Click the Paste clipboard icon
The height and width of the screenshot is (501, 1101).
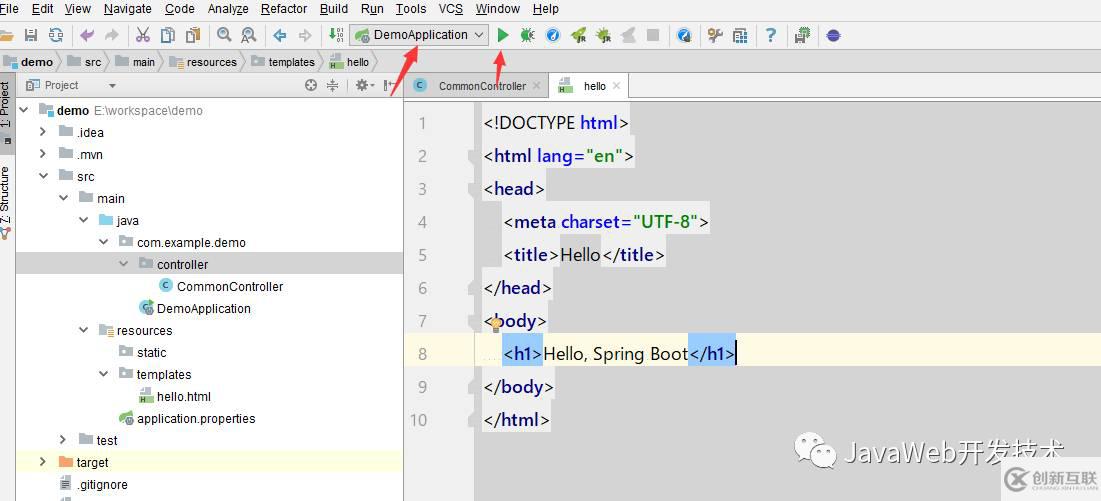point(193,35)
